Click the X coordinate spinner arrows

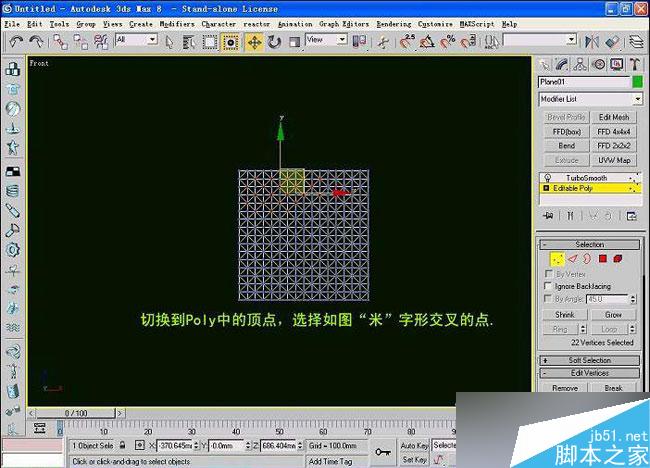coord(196,446)
